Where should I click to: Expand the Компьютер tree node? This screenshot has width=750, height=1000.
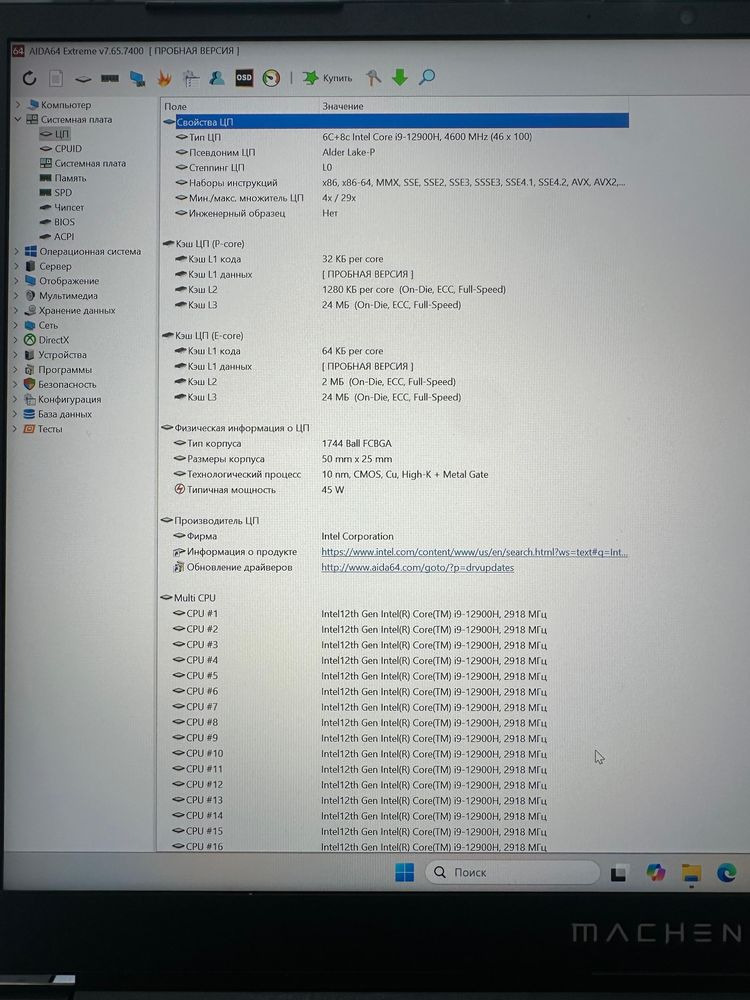(x=18, y=105)
